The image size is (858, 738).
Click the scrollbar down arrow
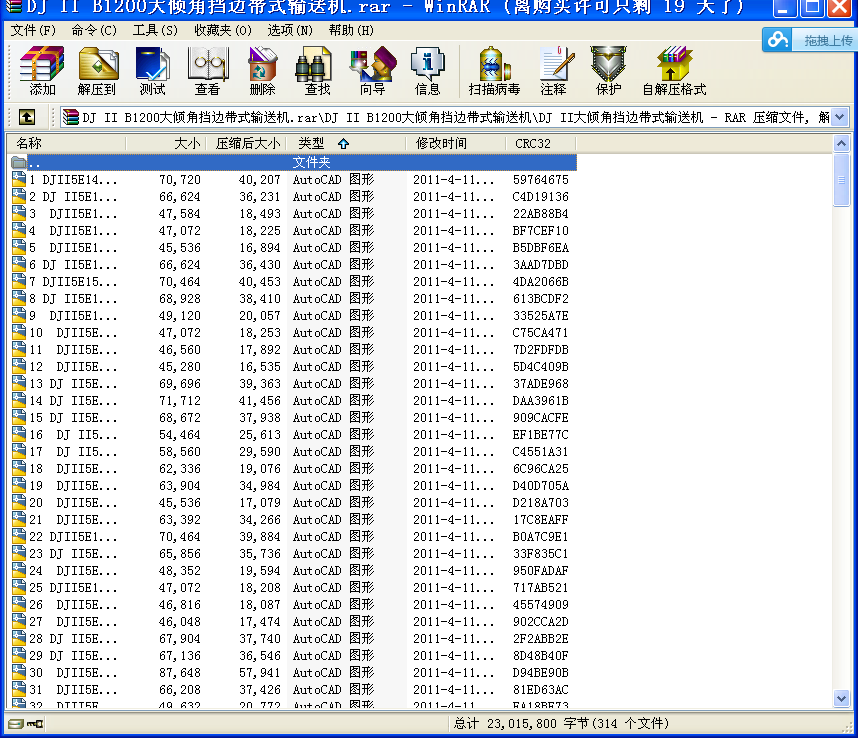tap(841, 699)
